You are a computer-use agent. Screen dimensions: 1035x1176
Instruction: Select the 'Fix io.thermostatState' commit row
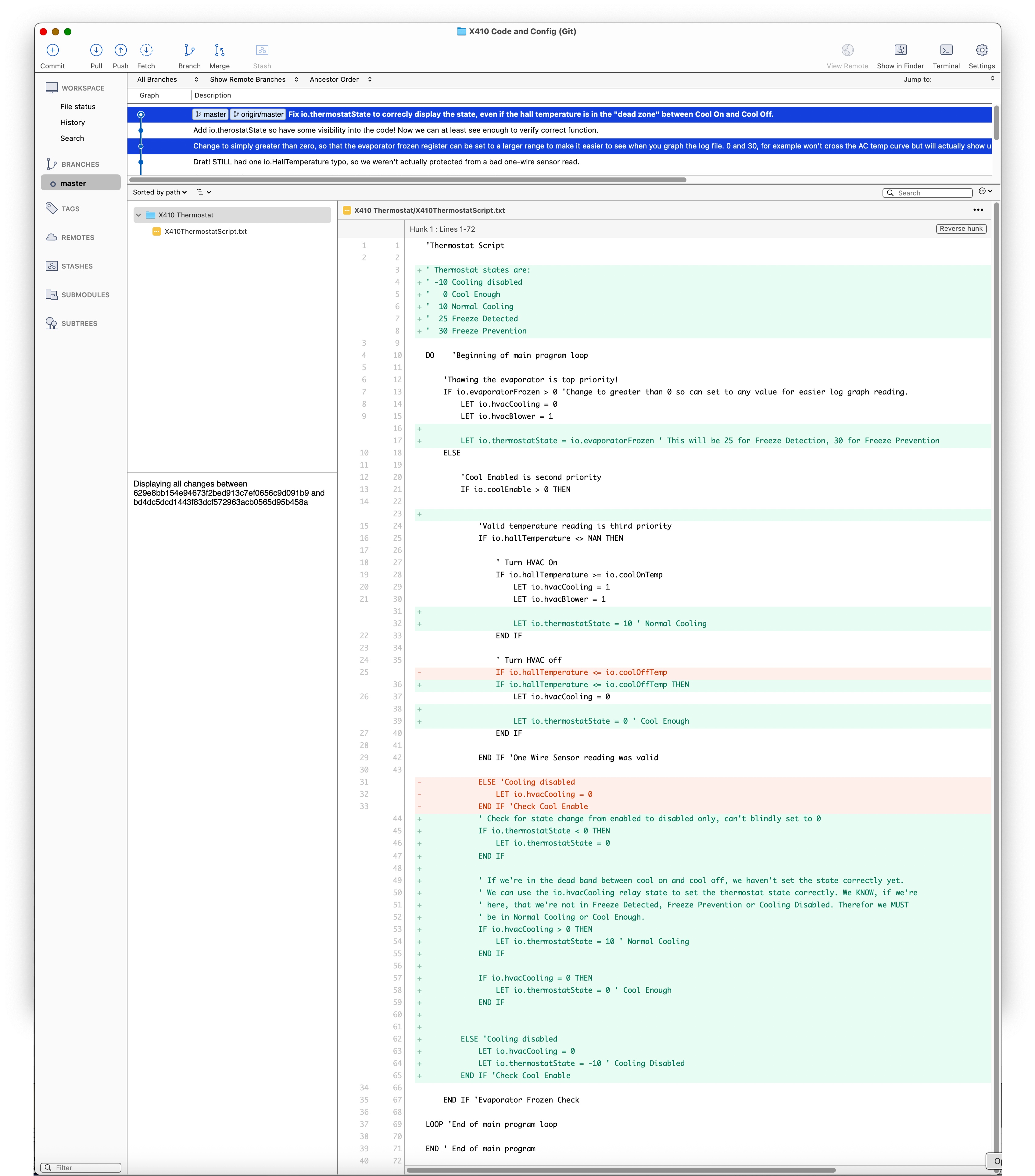(559, 114)
